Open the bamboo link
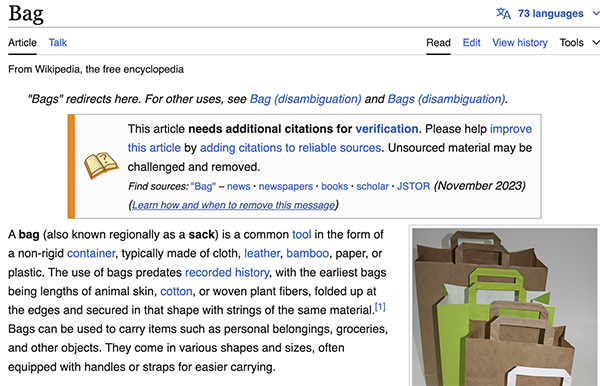 (x=307, y=253)
